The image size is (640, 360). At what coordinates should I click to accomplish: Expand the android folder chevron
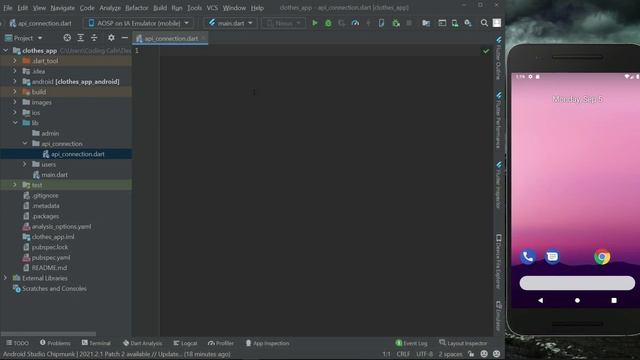[15, 81]
